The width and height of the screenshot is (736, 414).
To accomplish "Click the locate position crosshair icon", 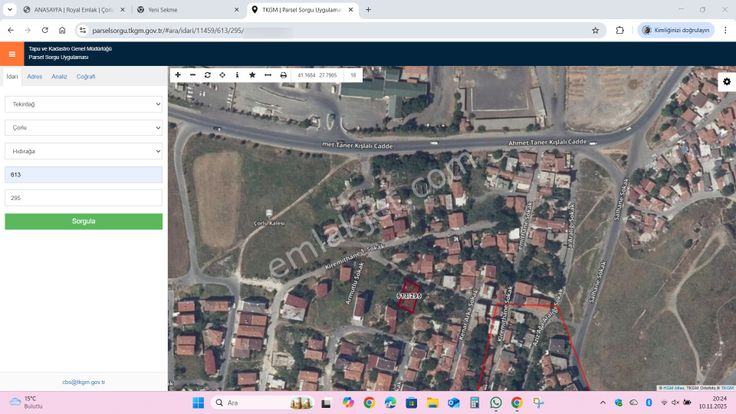I will tap(222, 75).
